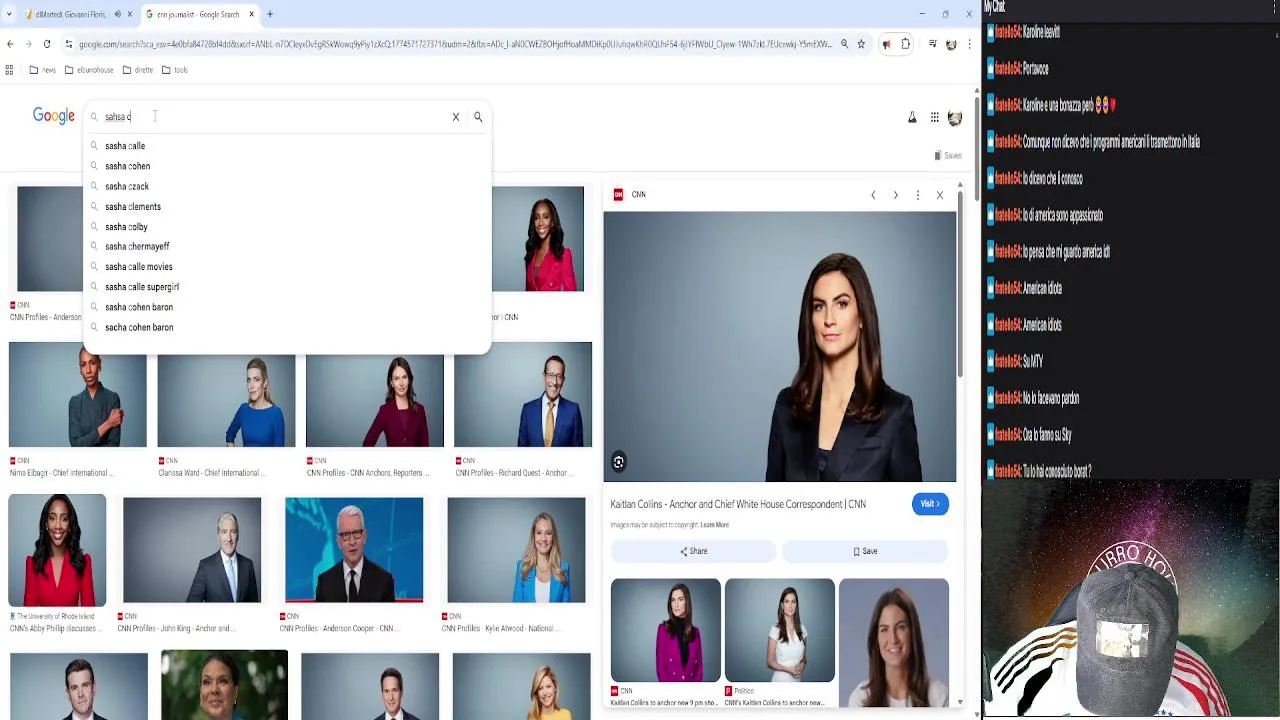Click the Google logo
The height and width of the screenshot is (720, 1280).
click(x=54, y=116)
